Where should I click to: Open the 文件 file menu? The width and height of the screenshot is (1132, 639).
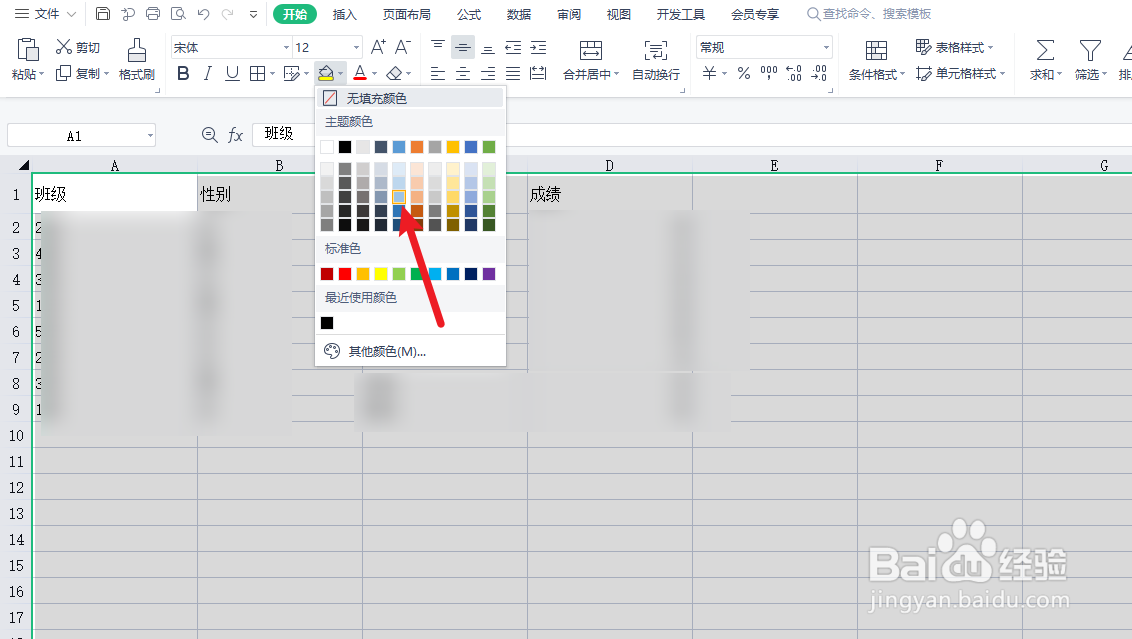pyautogui.click(x=45, y=14)
